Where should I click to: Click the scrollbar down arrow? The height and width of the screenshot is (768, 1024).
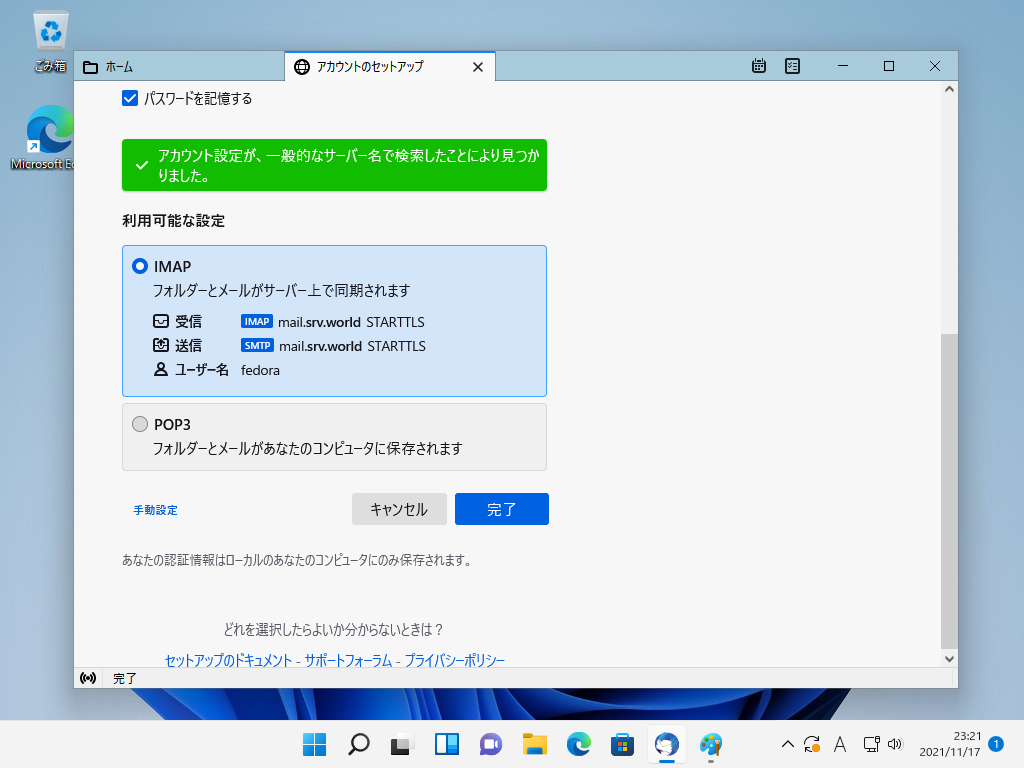tap(949, 659)
